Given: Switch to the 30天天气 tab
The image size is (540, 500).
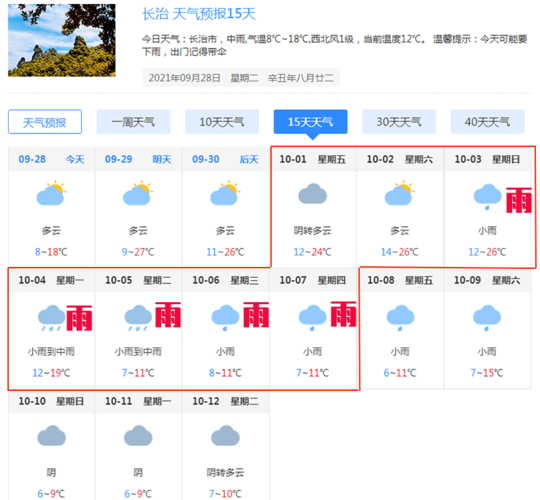Looking at the screenshot, I should coord(399,122).
